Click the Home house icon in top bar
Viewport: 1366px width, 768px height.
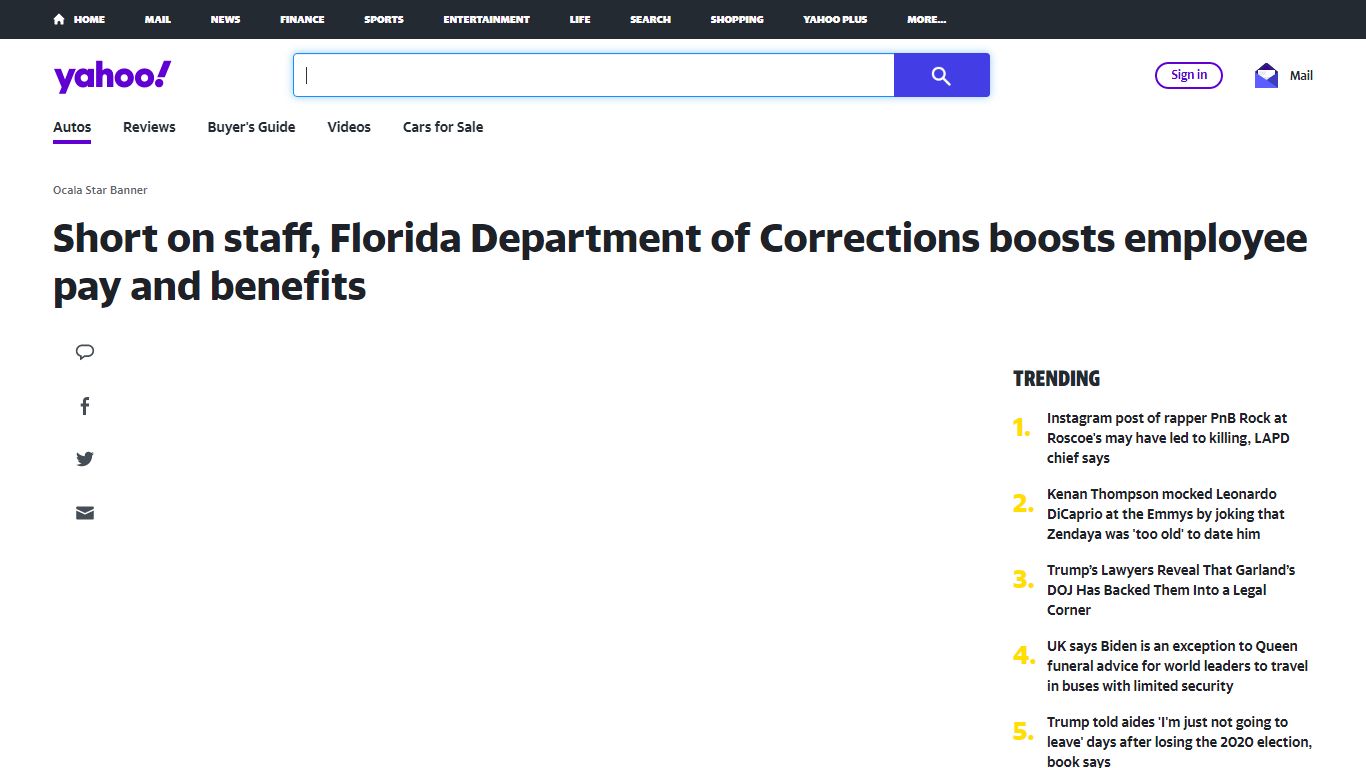click(x=60, y=19)
